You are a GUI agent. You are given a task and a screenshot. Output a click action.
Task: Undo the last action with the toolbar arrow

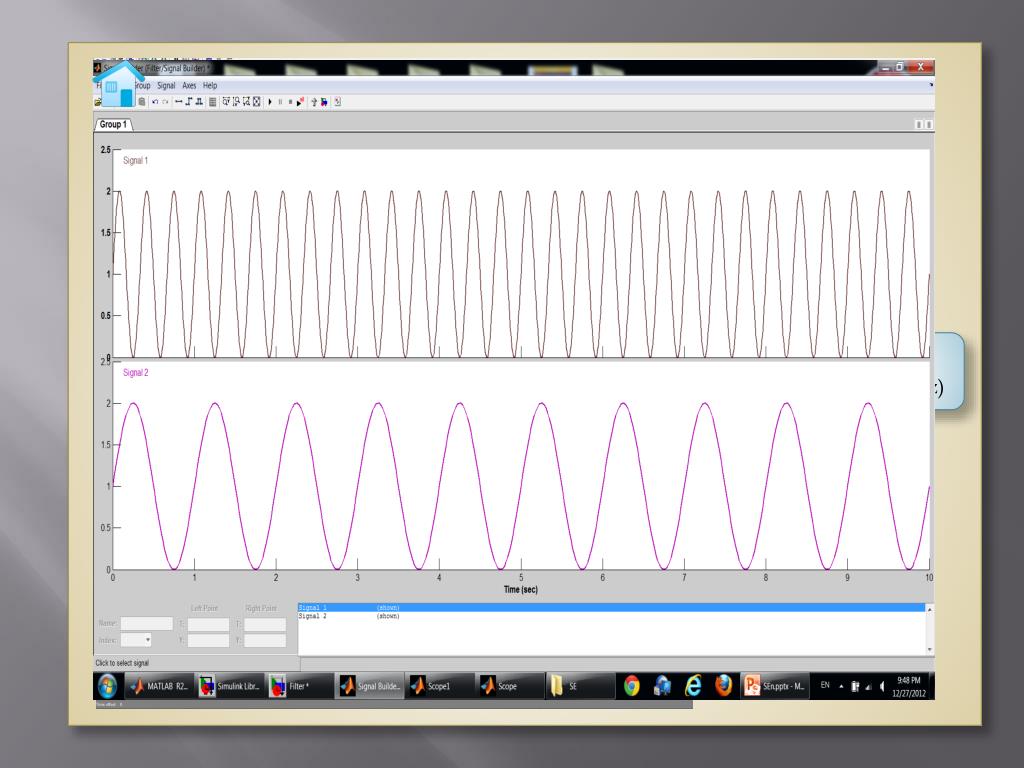click(155, 102)
